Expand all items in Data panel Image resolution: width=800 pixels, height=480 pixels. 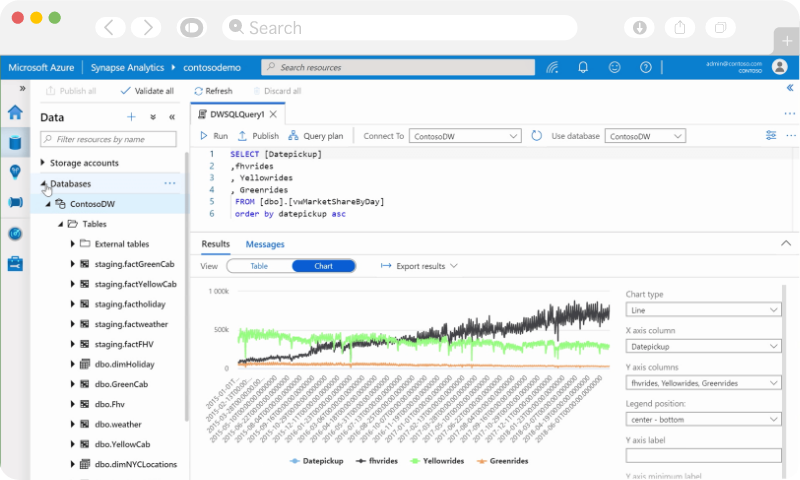[x=153, y=117]
